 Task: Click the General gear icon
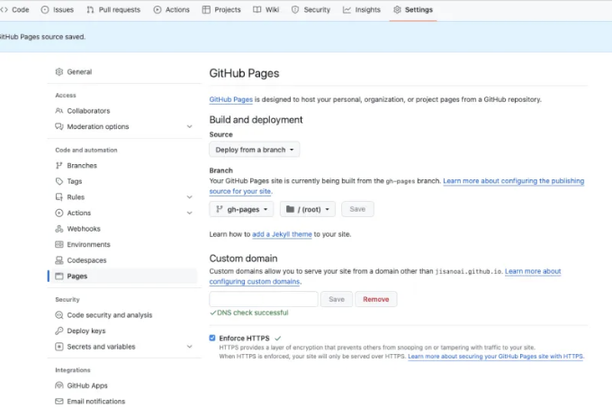point(59,72)
